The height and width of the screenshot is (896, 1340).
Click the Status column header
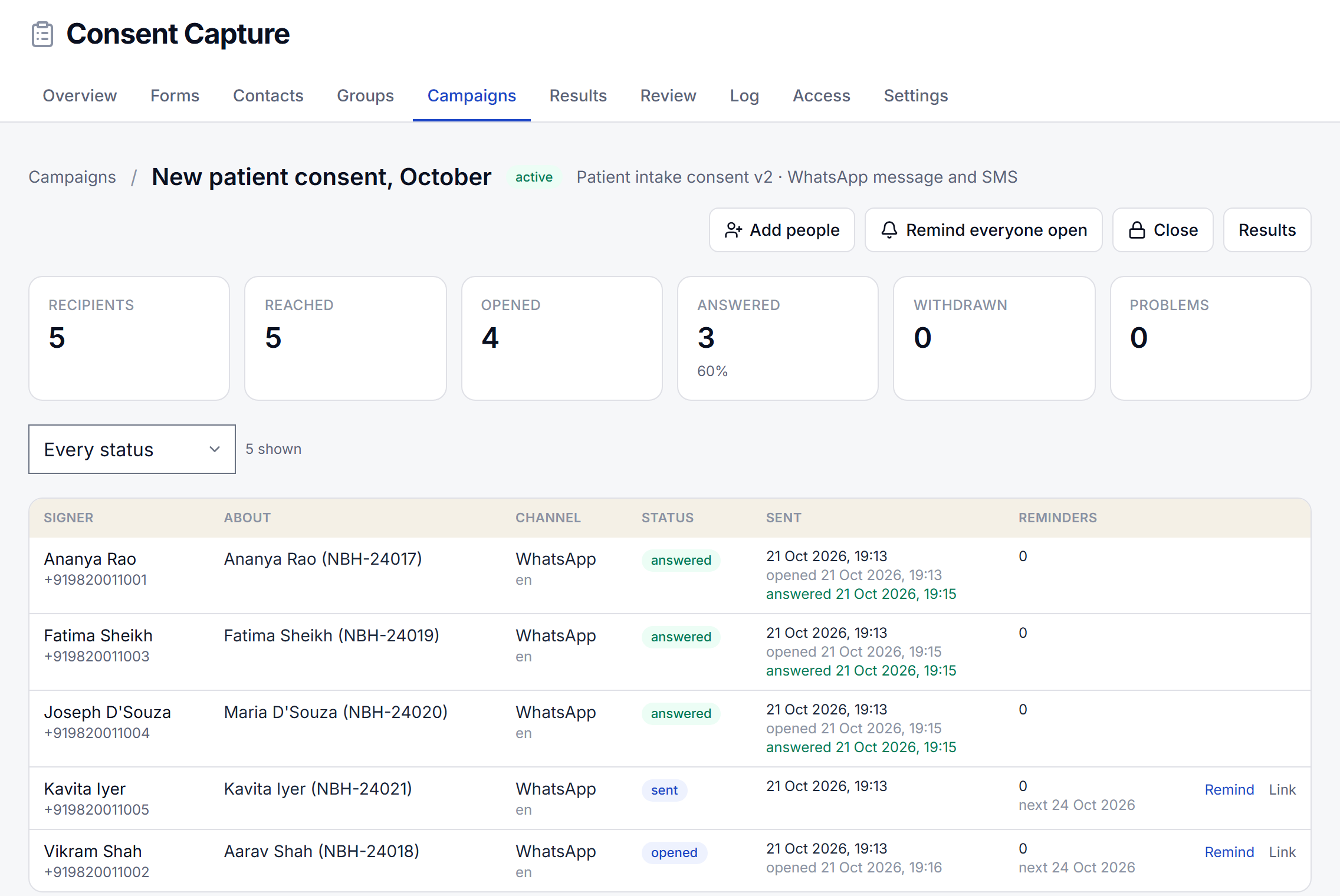tap(668, 518)
